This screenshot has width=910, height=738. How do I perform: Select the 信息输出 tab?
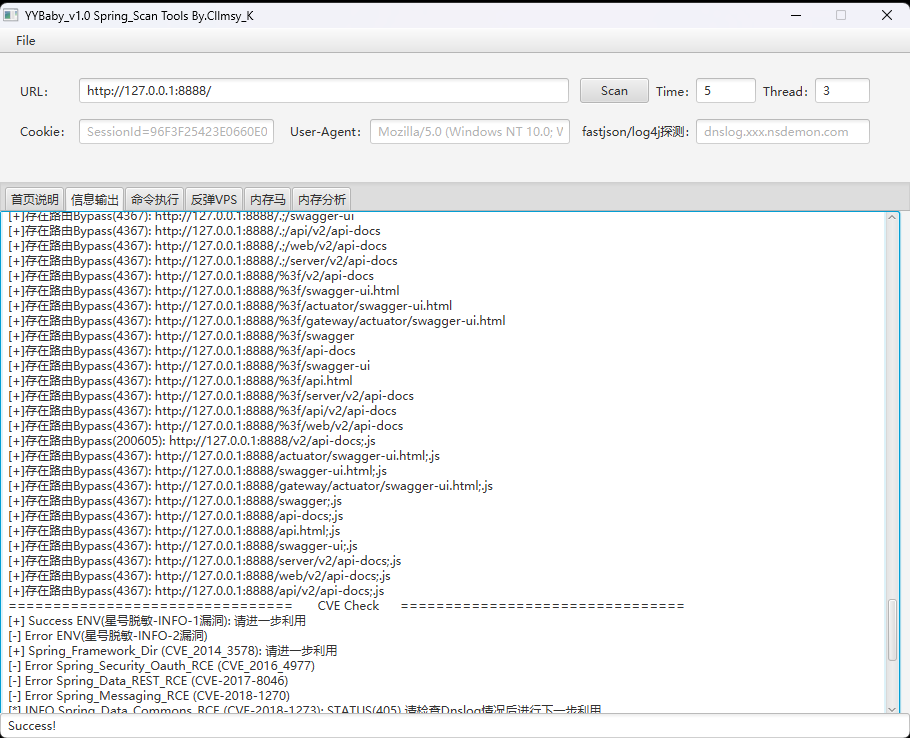point(95,200)
